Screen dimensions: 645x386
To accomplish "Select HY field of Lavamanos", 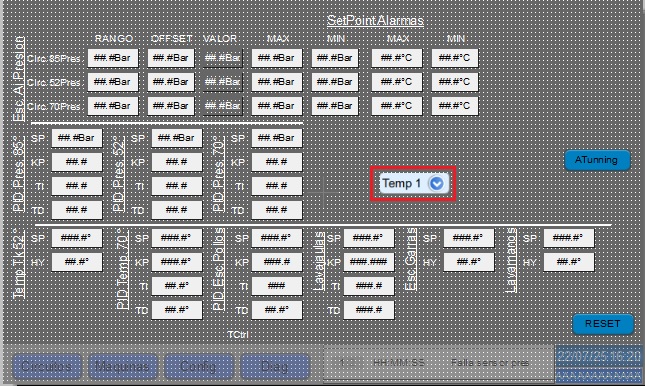I will [x=568, y=262].
